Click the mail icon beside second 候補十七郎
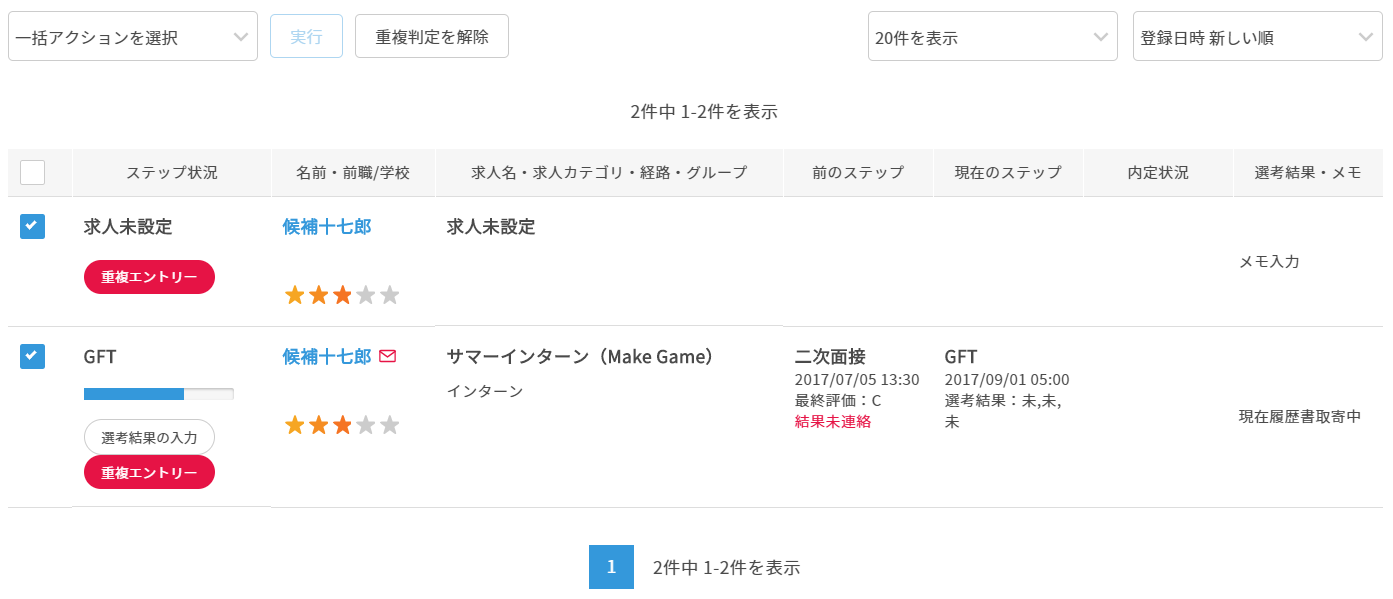This screenshot has width=1393, height=599. tap(388, 356)
